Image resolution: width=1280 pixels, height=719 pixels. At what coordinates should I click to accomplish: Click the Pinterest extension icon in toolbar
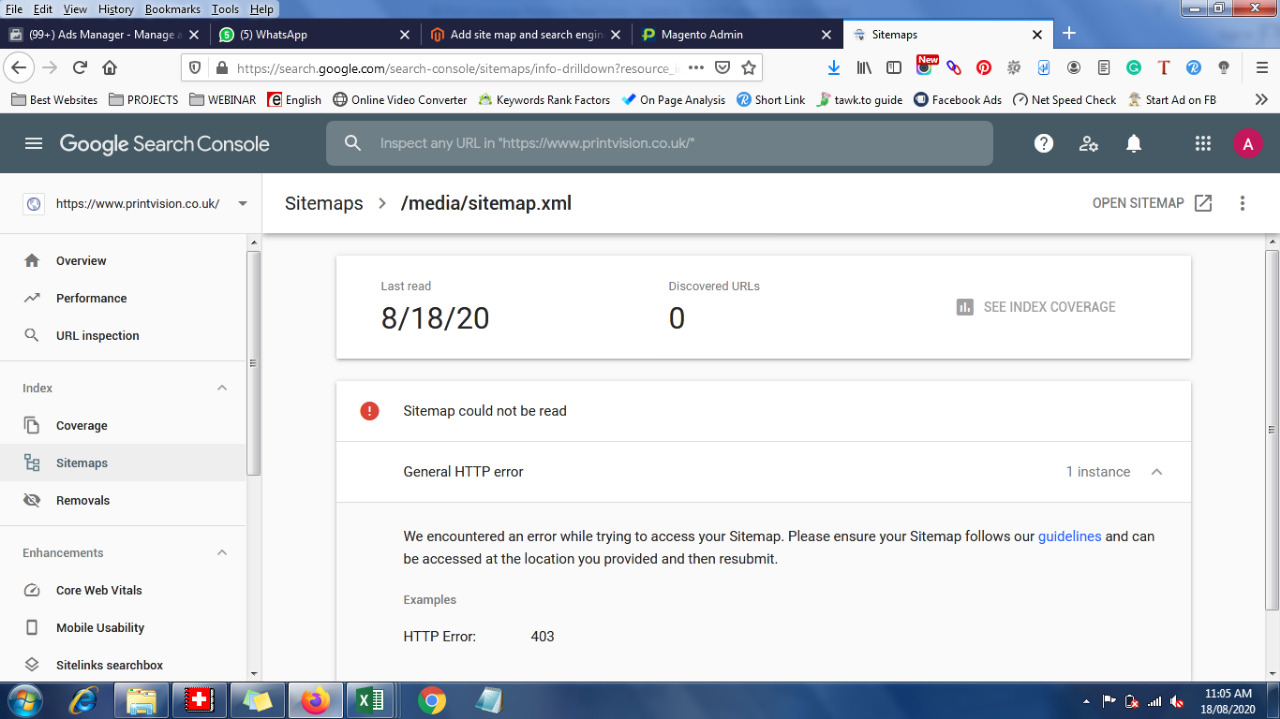(x=984, y=67)
